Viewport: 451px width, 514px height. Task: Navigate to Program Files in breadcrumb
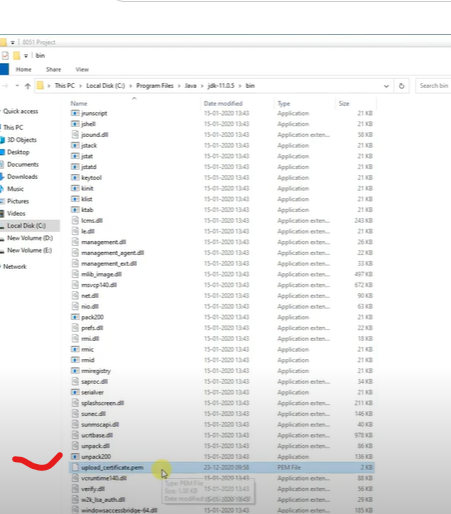pyautogui.click(x=155, y=86)
